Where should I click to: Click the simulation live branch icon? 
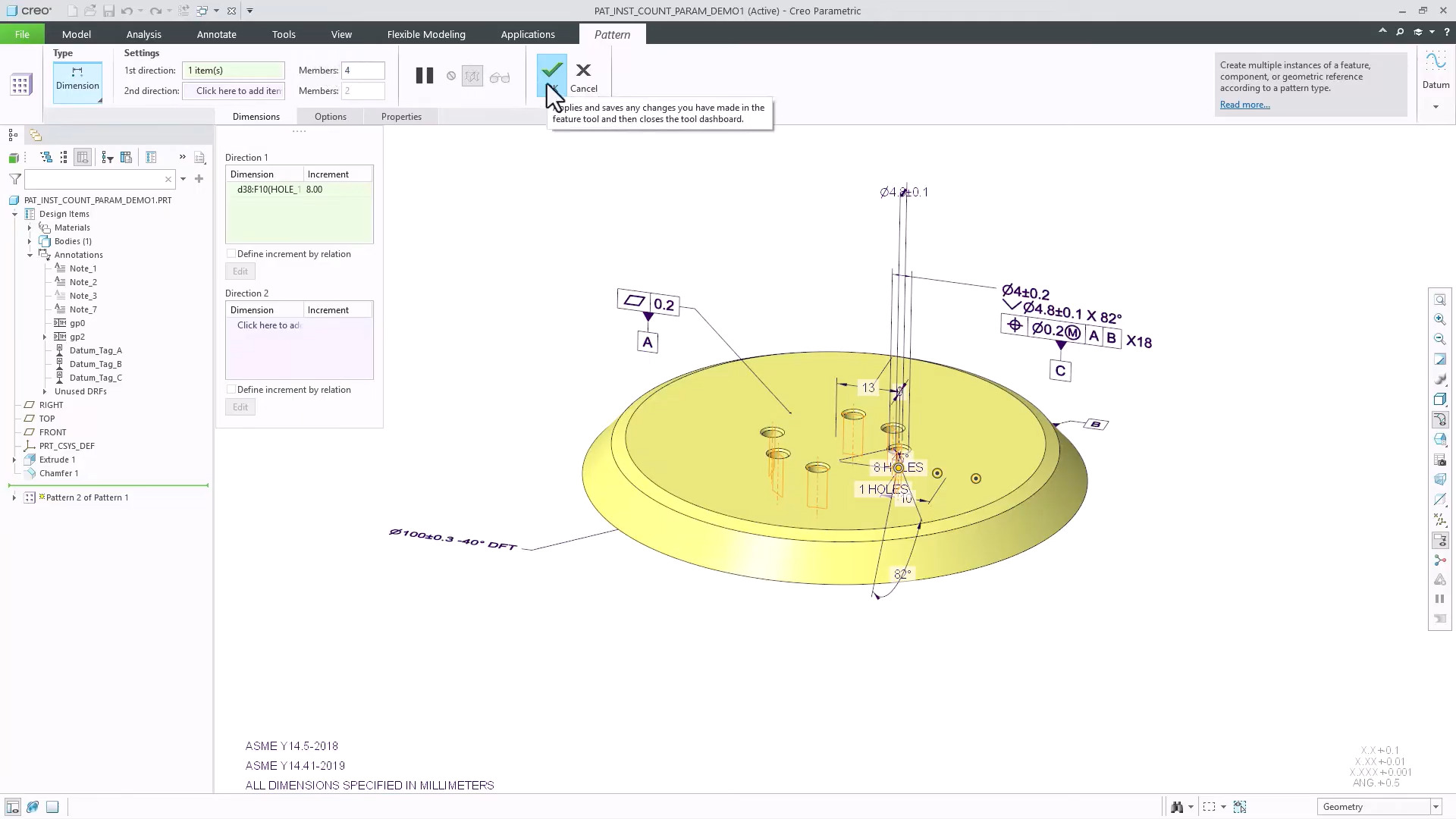tap(1439, 560)
